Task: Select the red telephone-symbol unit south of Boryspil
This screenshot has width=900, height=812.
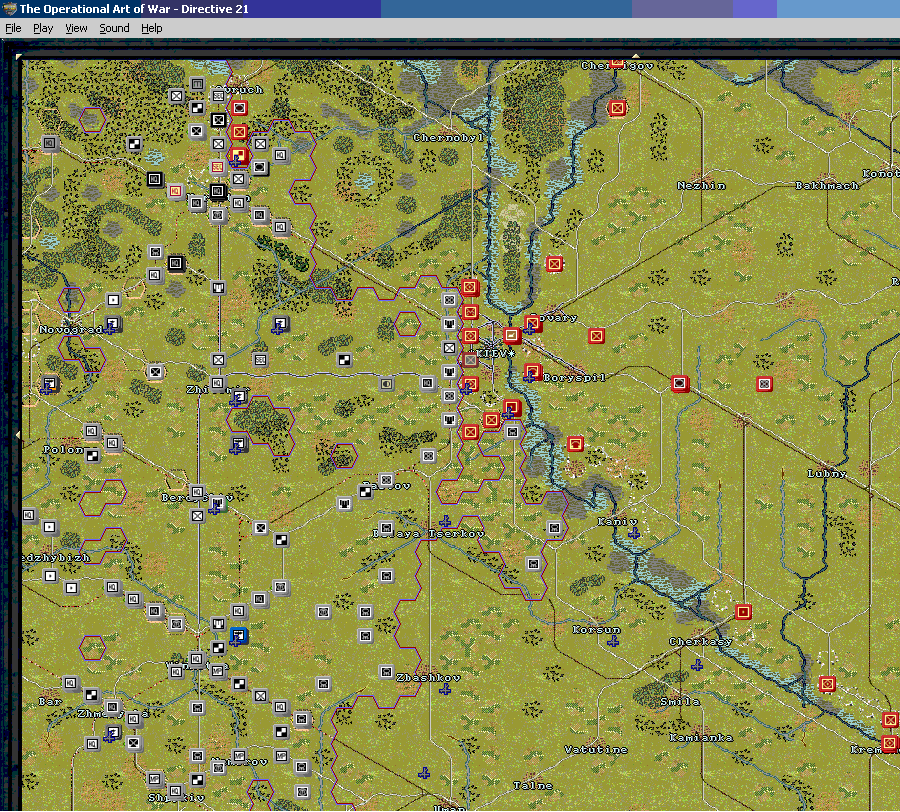Action: [x=575, y=444]
